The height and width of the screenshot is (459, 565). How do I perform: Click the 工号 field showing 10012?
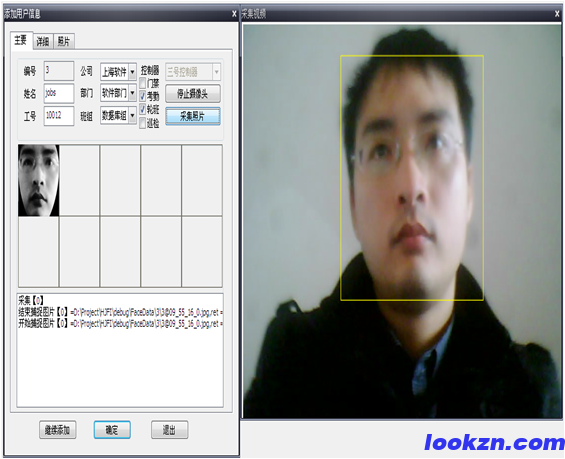(59, 116)
